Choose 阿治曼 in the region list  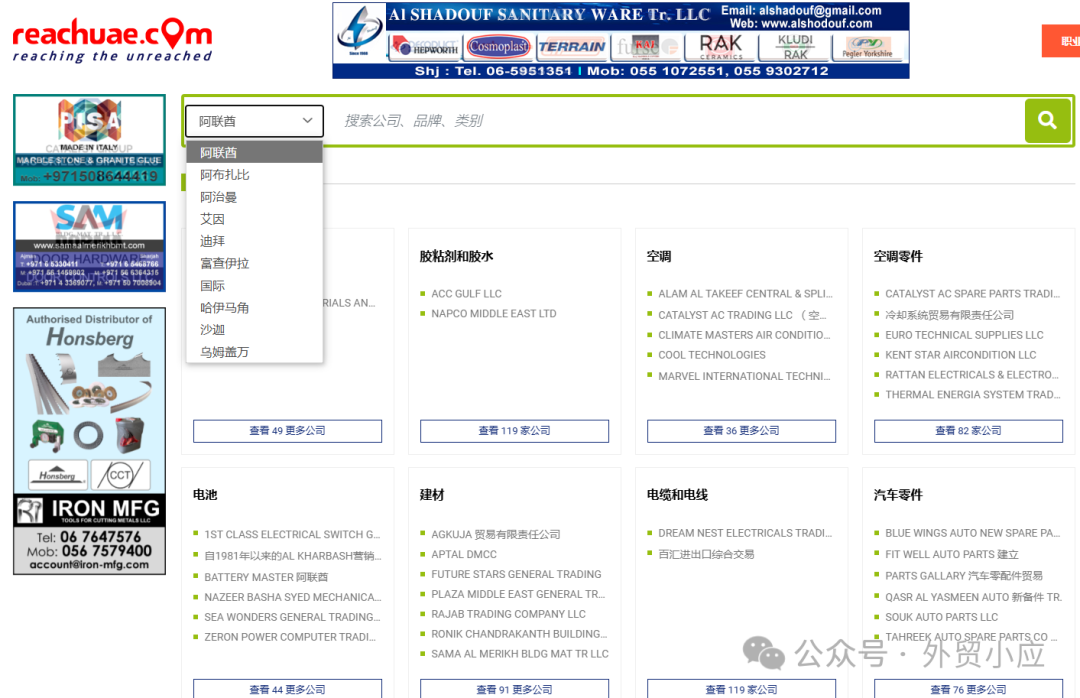(254, 197)
